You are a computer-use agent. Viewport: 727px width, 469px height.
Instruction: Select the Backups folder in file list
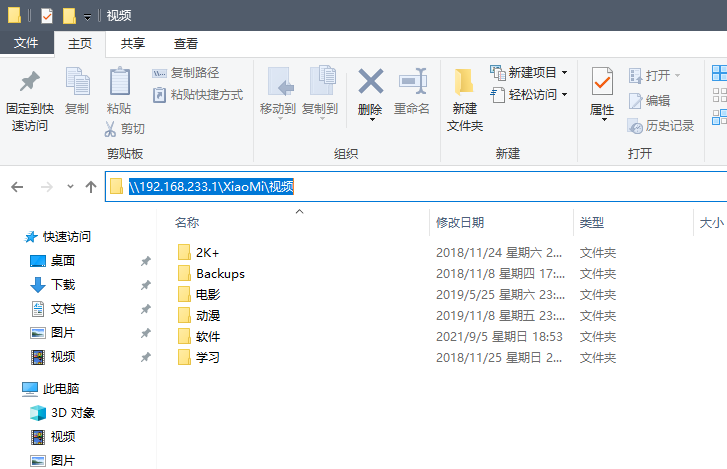coord(220,274)
